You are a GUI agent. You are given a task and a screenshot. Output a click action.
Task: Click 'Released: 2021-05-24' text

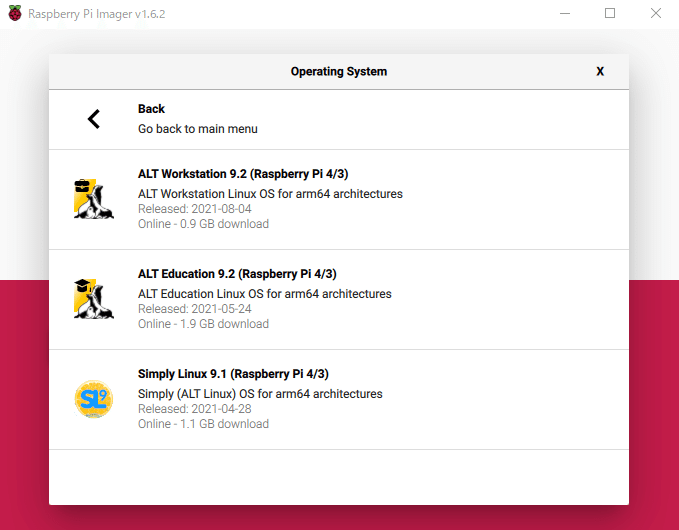click(x=195, y=309)
